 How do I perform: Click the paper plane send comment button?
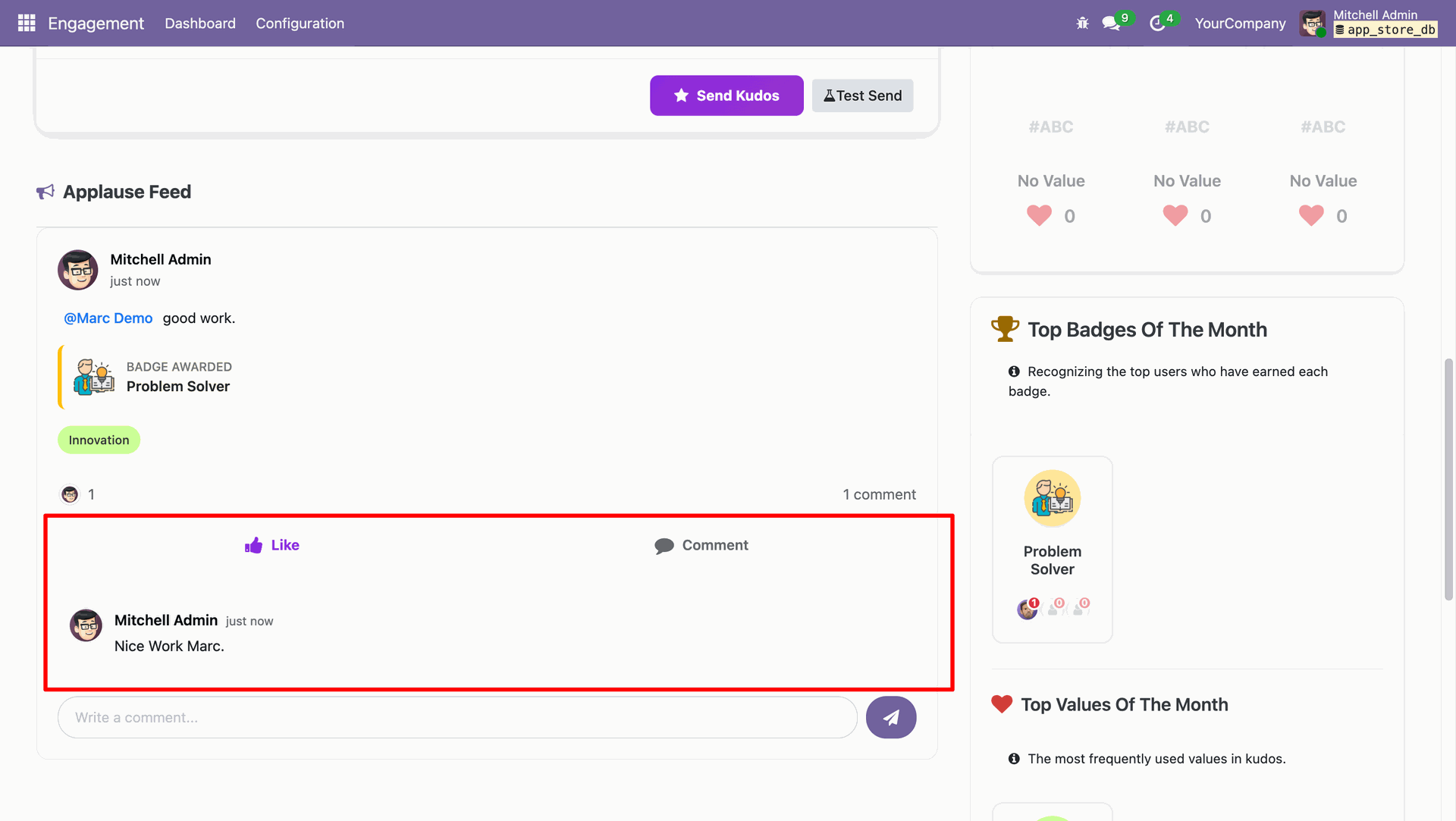point(890,717)
